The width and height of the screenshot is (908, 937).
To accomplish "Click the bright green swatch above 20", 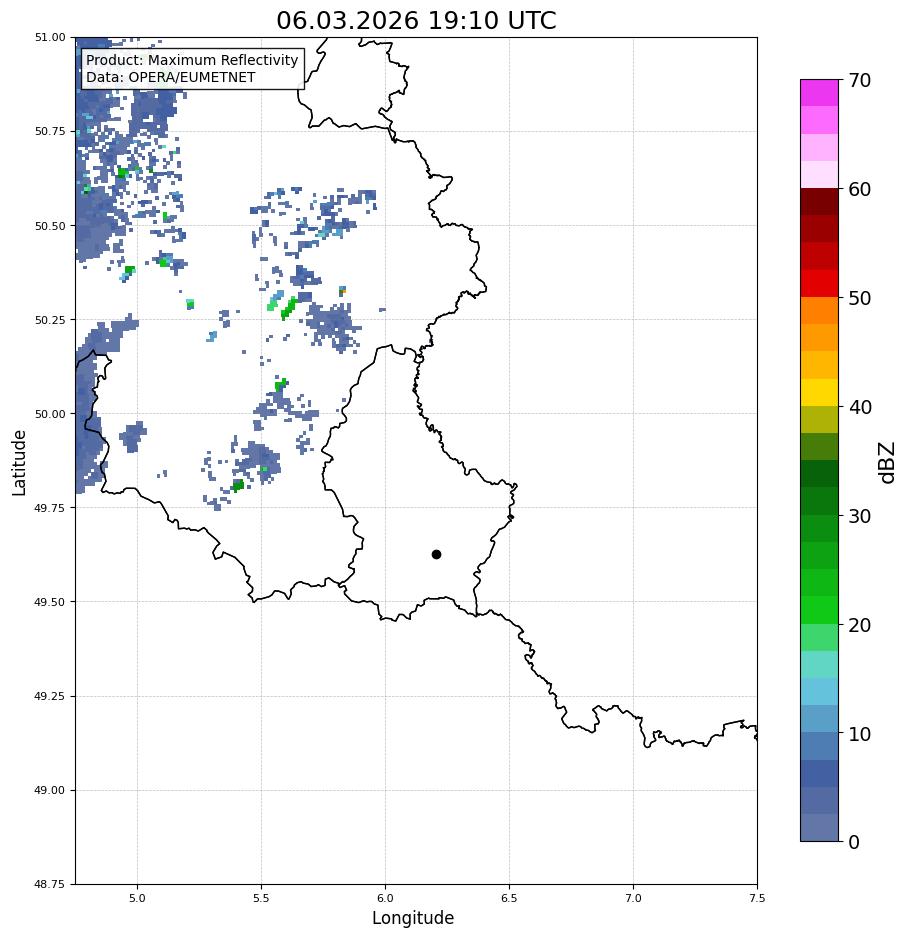I will pyautogui.click(x=820, y=610).
